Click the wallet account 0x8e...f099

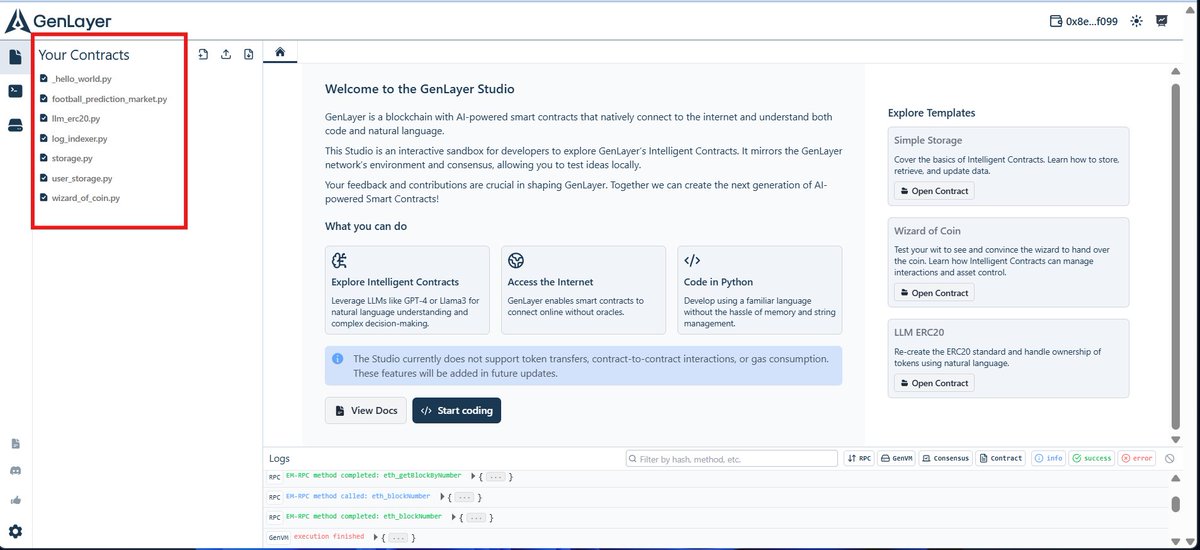click(1083, 21)
